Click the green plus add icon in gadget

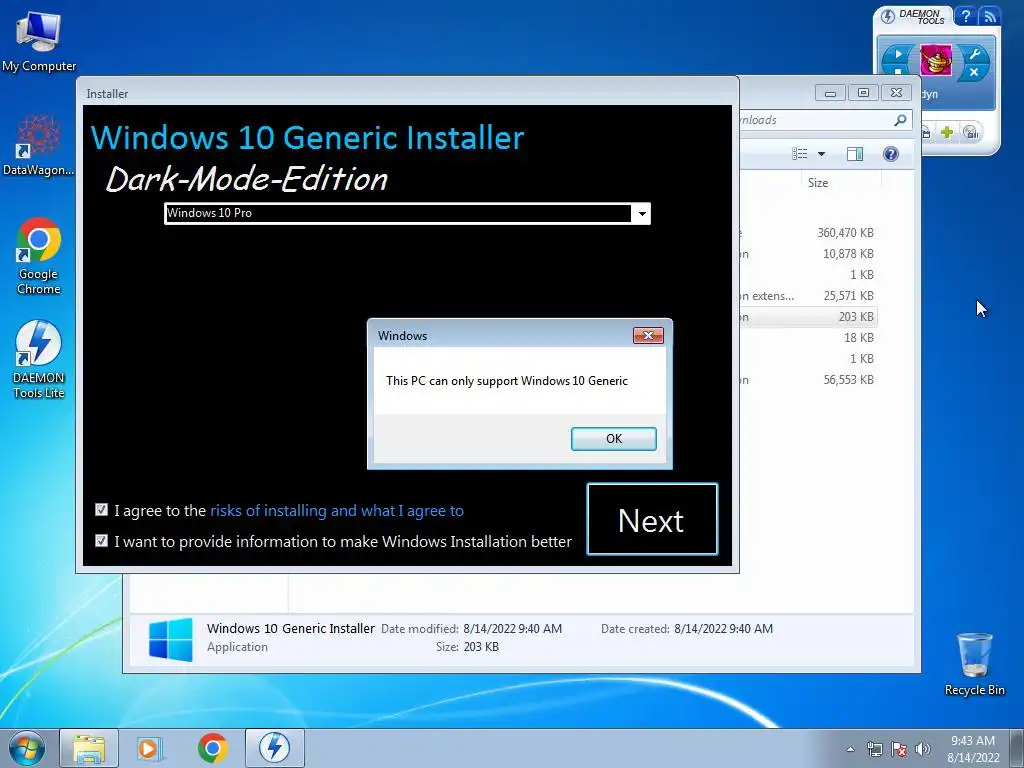pyautogui.click(x=946, y=133)
